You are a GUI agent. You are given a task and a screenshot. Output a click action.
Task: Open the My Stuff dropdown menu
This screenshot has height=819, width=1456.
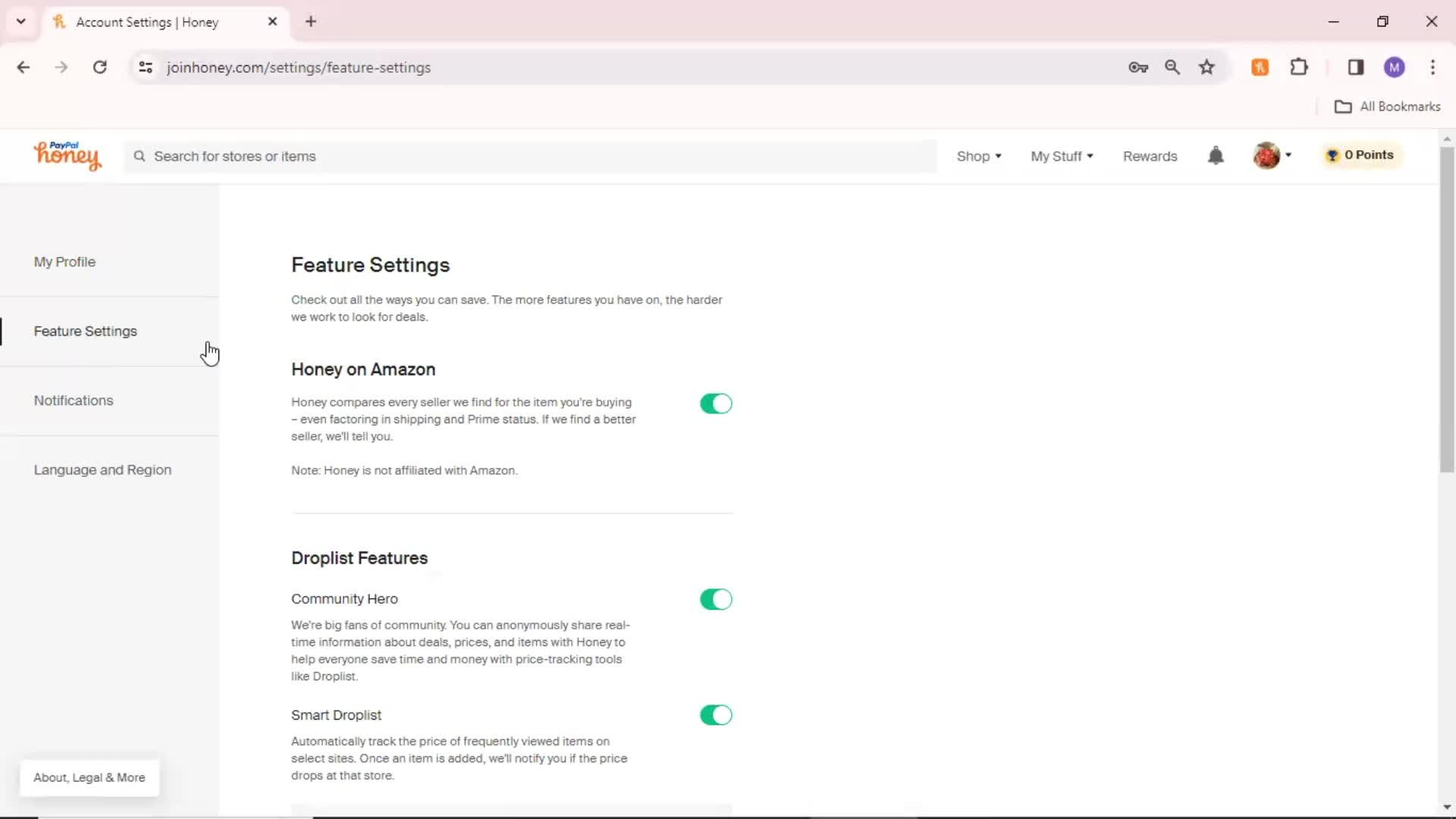pyautogui.click(x=1062, y=156)
